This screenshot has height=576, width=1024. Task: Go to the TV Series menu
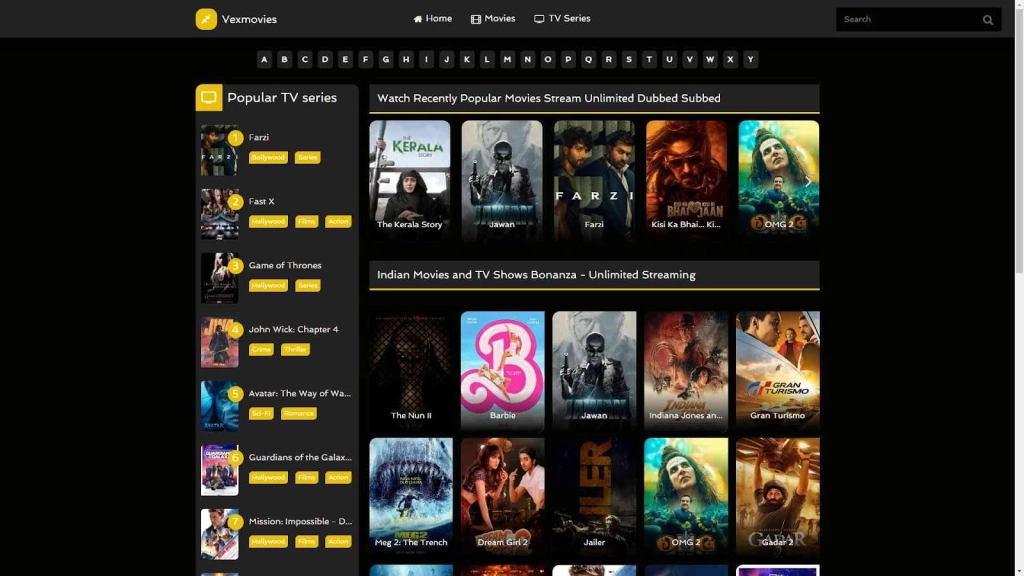pyautogui.click(x=562, y=19)
